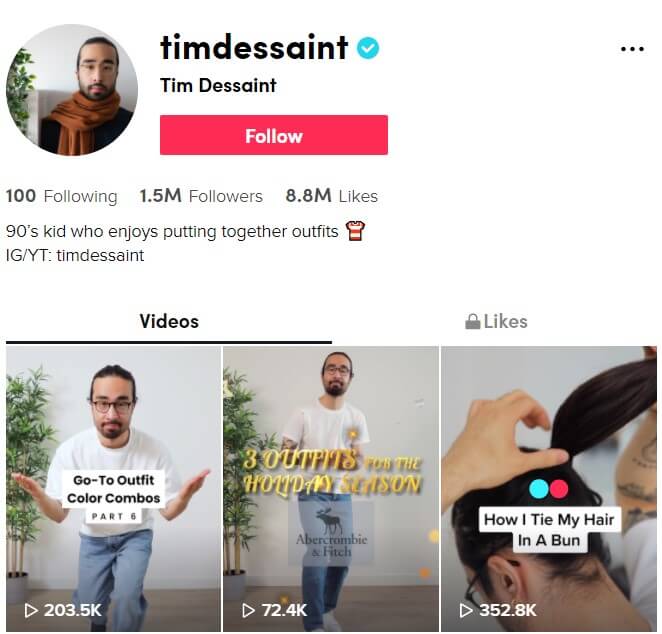Screen dimensions: 662x634
Task: Open the three-dot more options menu
Action: [x=632, y=49]
